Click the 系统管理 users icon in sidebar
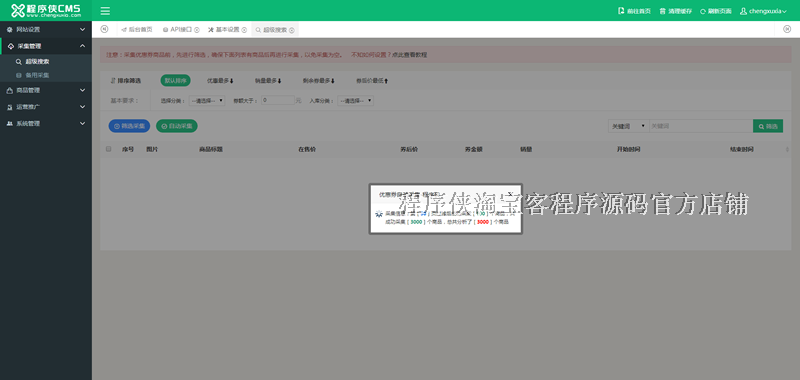800x380 pixels. [10, 123]
